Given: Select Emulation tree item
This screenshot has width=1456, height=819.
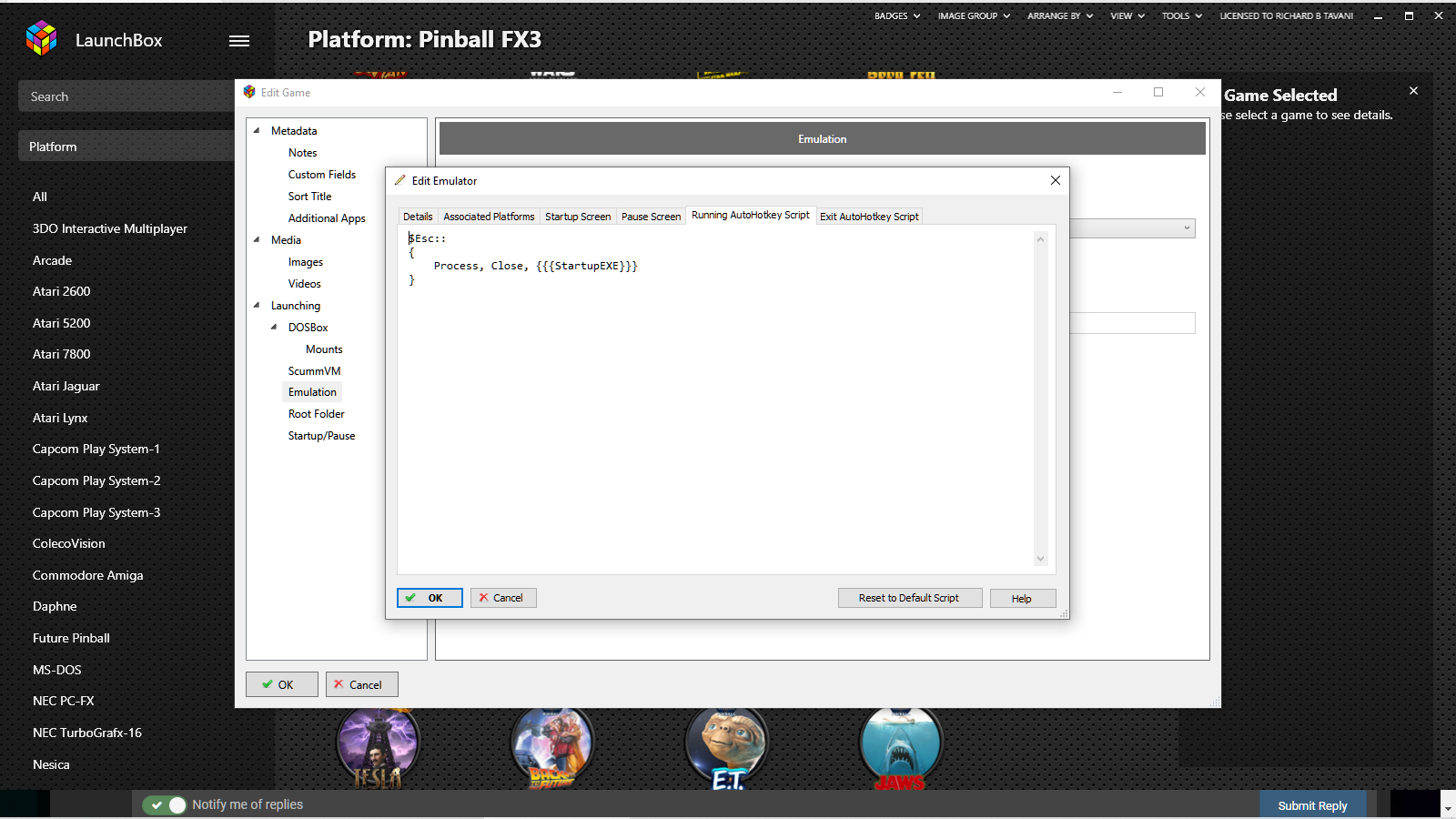Looking at the screenshot, I should [312, 392].
